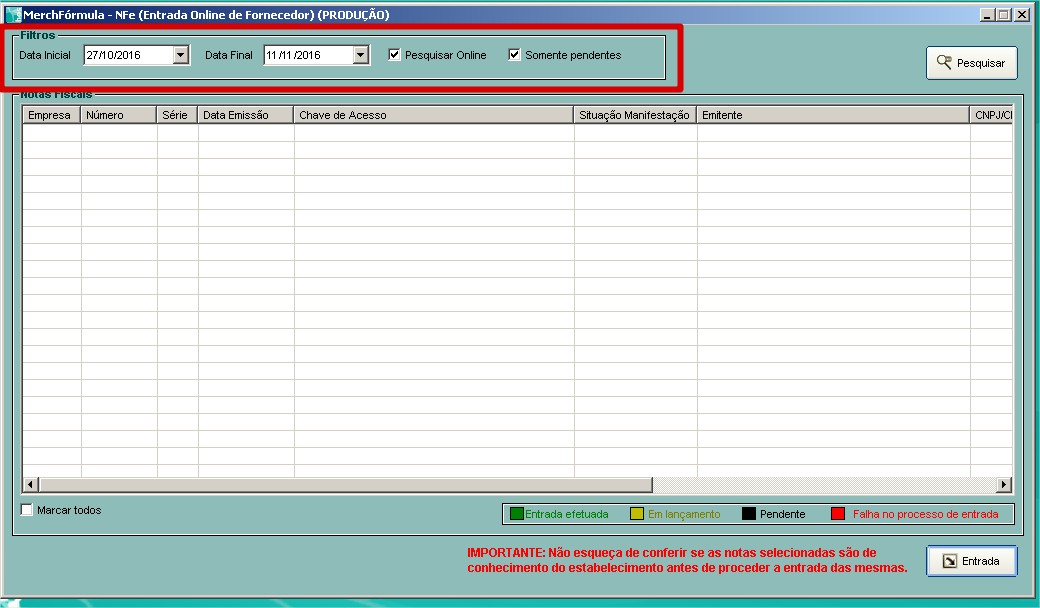This screenshot has height=608, width=1040.
Task: Click the black Pendente legend square
Action: click(749, 514)
